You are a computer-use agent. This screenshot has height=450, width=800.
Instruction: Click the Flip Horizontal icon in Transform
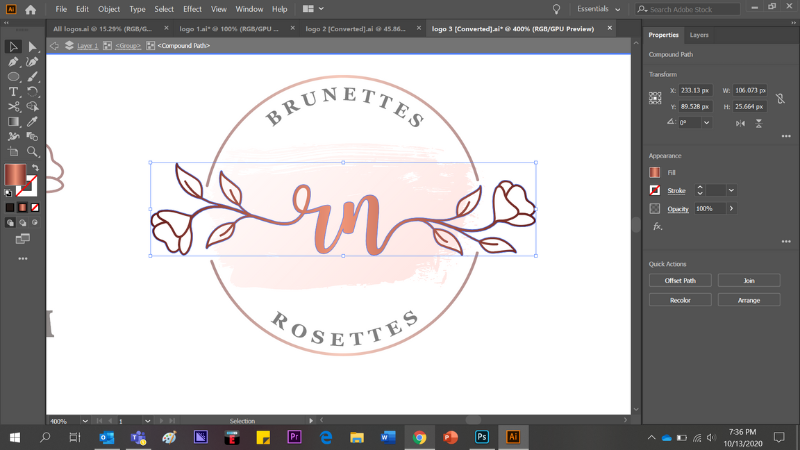(738, 122)
